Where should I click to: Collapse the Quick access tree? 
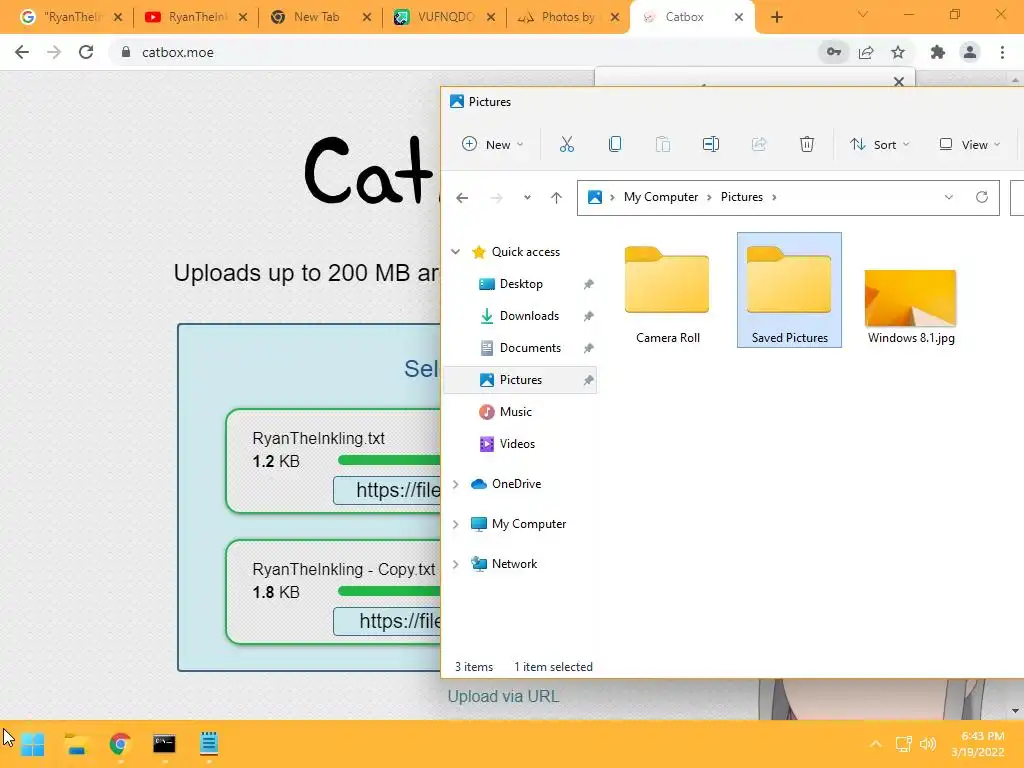point(455,252)
